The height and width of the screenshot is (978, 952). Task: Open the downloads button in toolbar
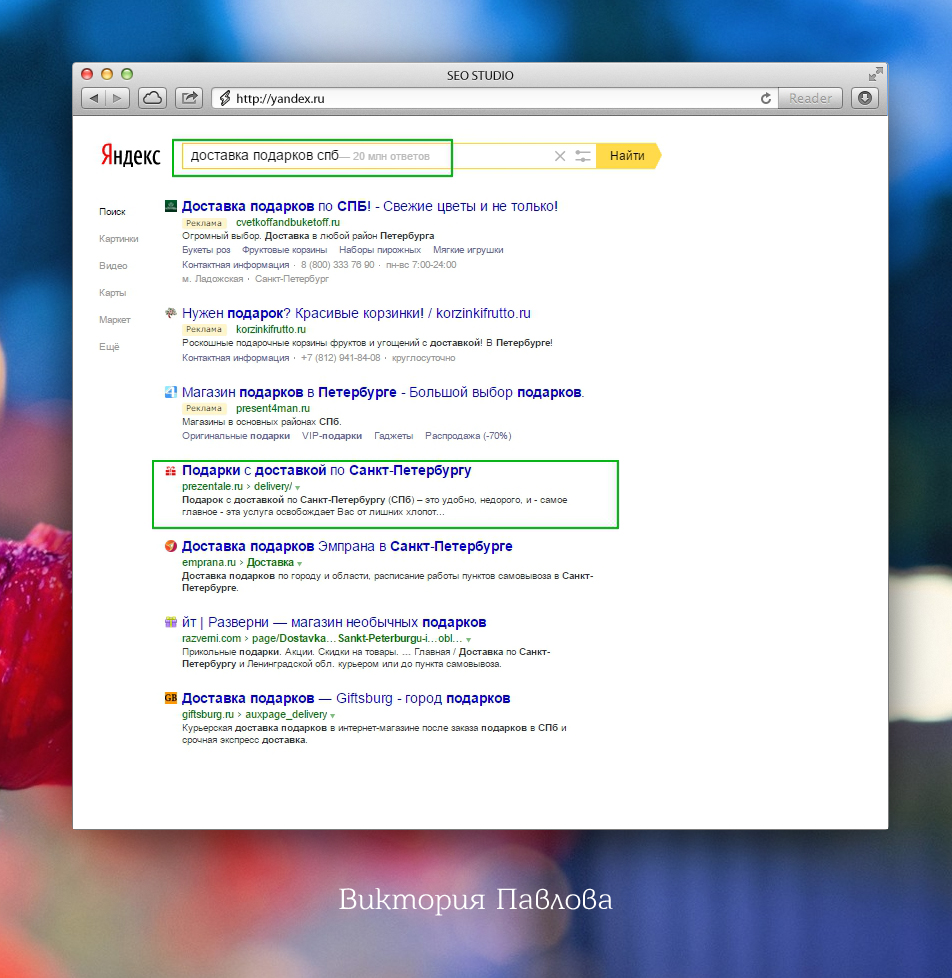coord(865,98)
